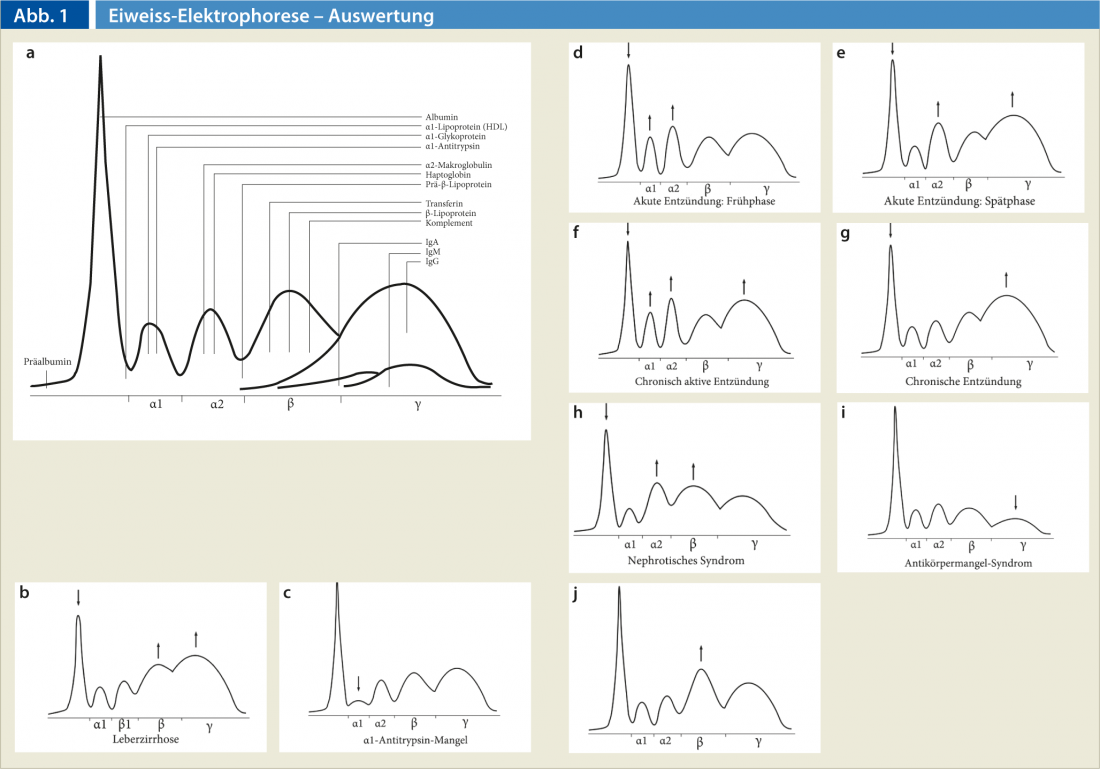This screenshot has width=1100, height=769.
Task: Click the 'Eiweiss-Elektrophorese – Auswertung' title
Action: [x=271, y=16]
